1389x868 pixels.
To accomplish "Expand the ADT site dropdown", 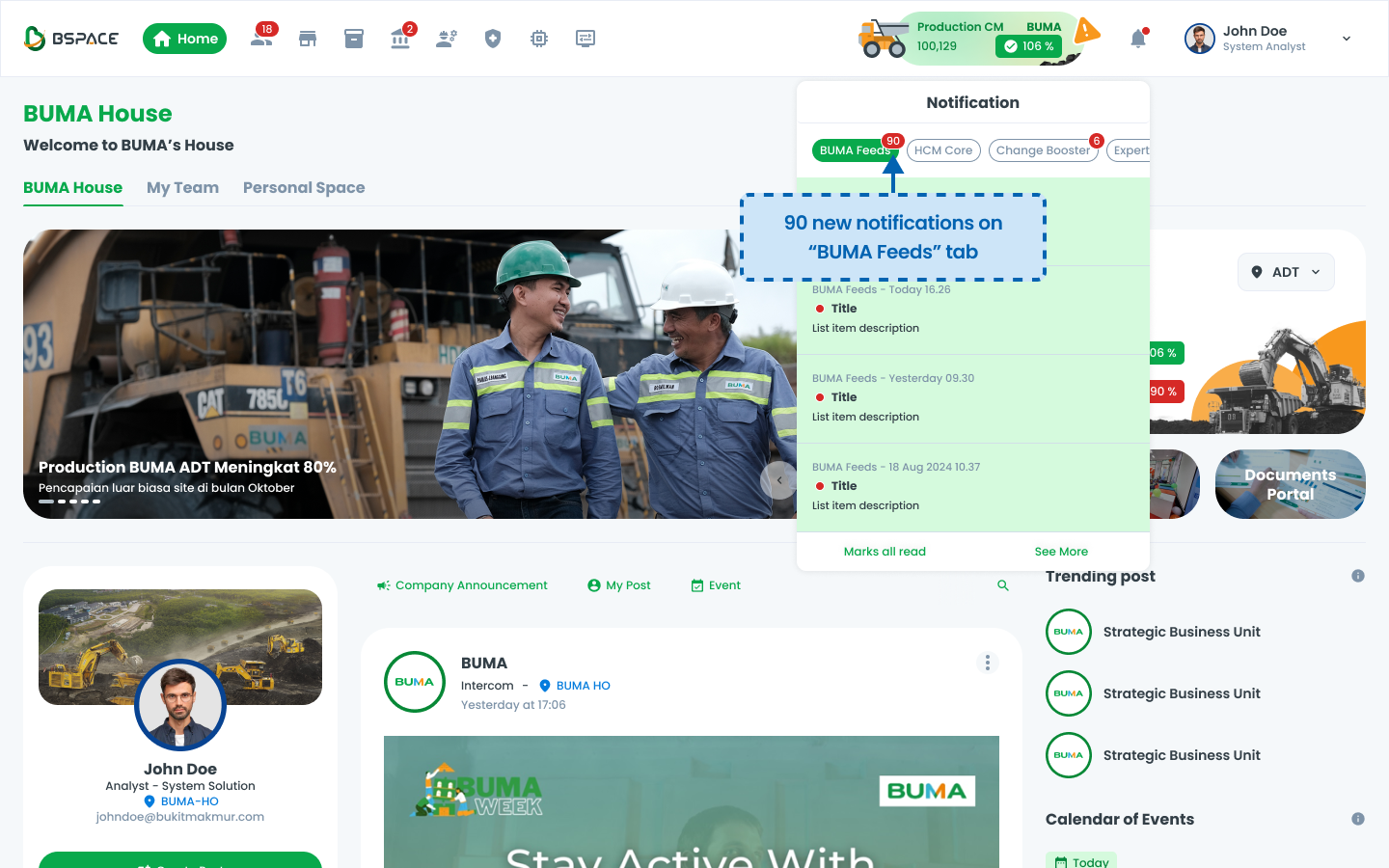I will 1286,272.
